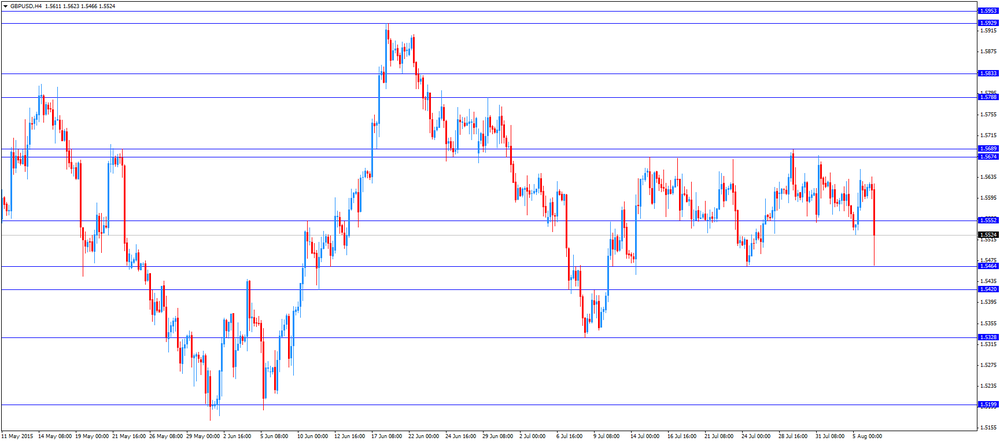Click the 22 Jun 00:00 time label

click(423, 436)
